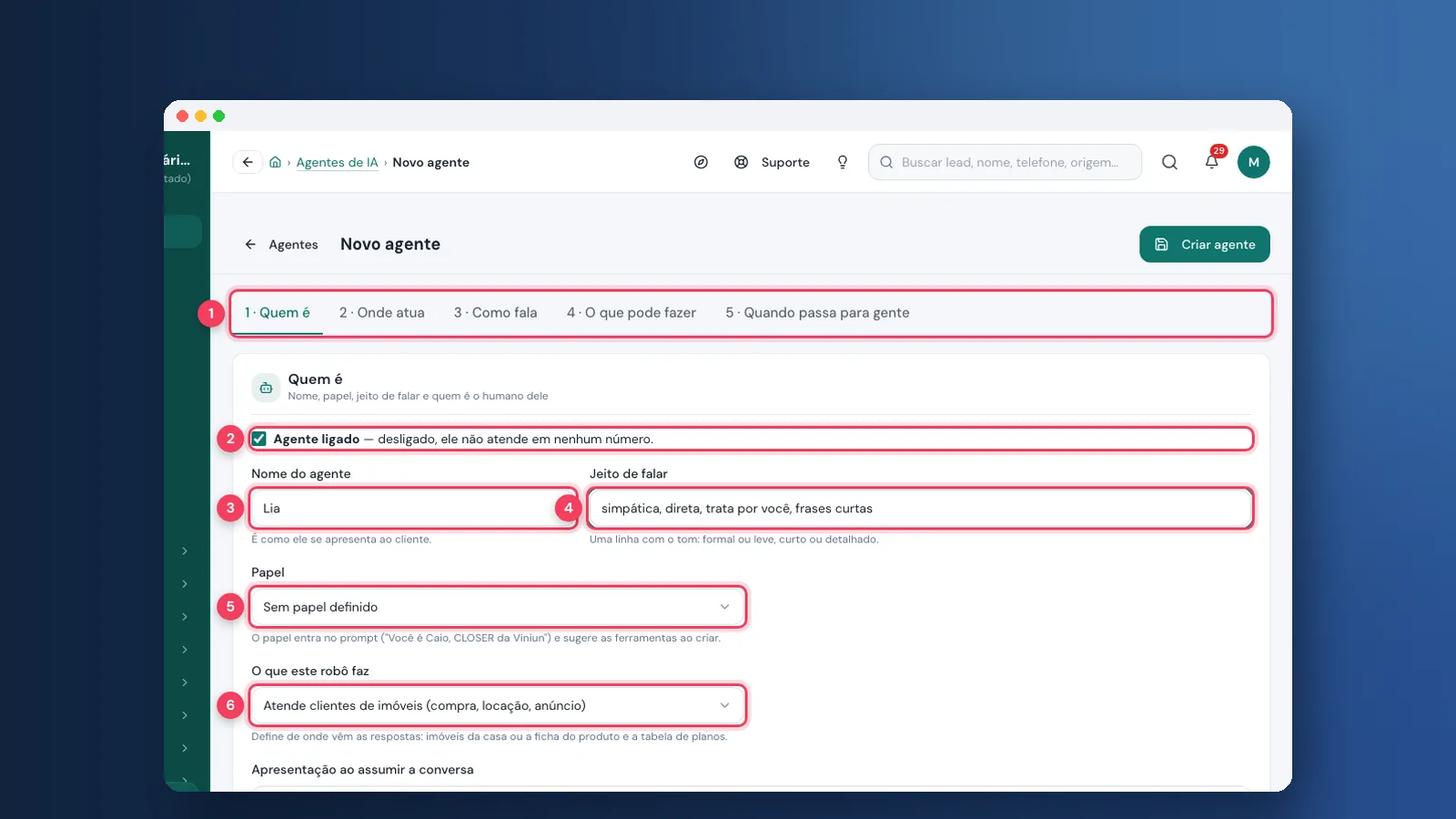Screen dimensions: 1456x819
Task: Uncheck the Agente ligado checkbox
Action: click(259, 439)
